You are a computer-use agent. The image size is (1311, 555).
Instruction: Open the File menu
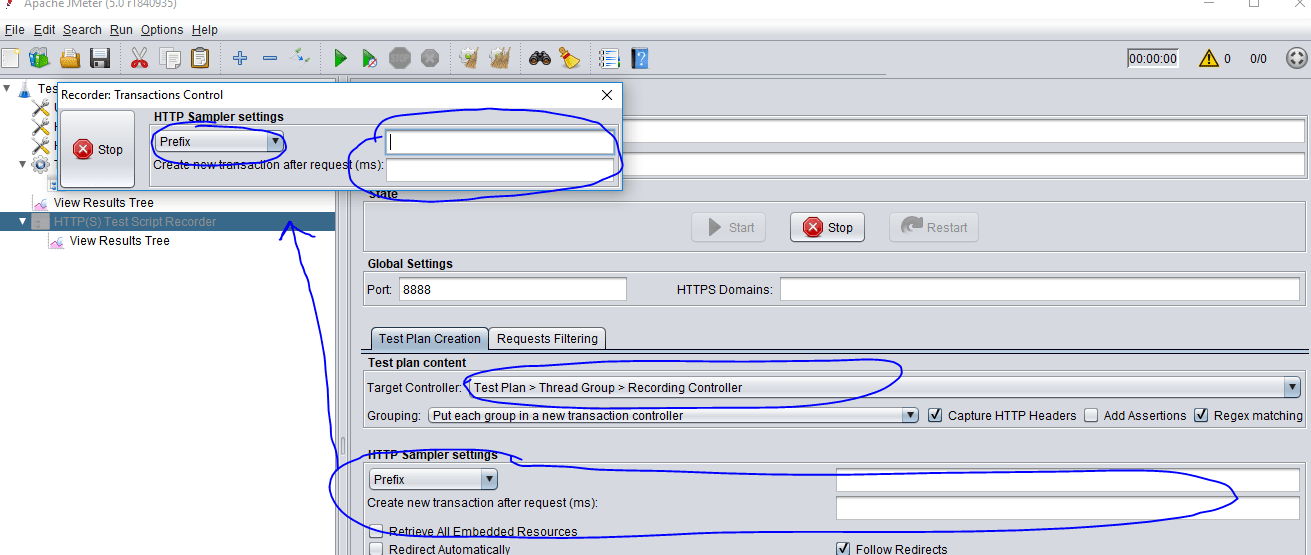tap(14, 30)
